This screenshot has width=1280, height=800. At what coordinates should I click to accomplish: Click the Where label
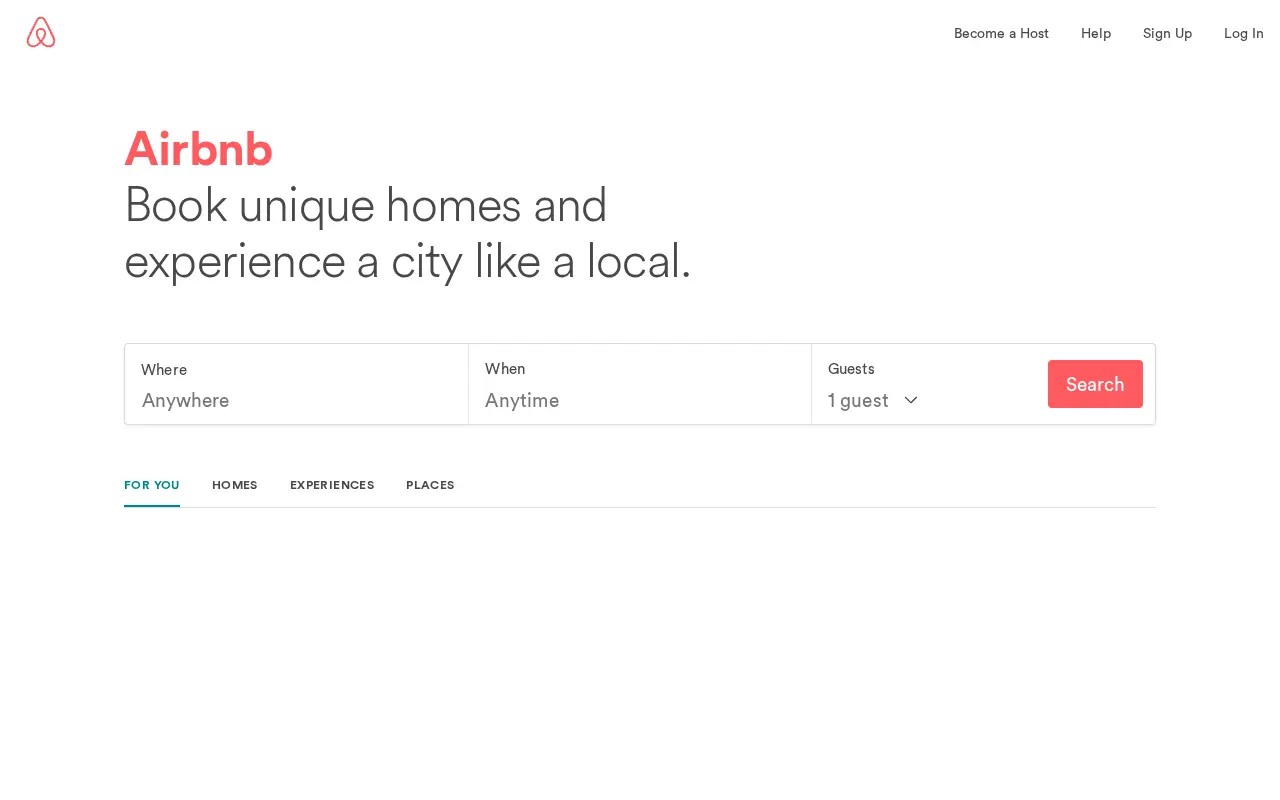[164, 369]
